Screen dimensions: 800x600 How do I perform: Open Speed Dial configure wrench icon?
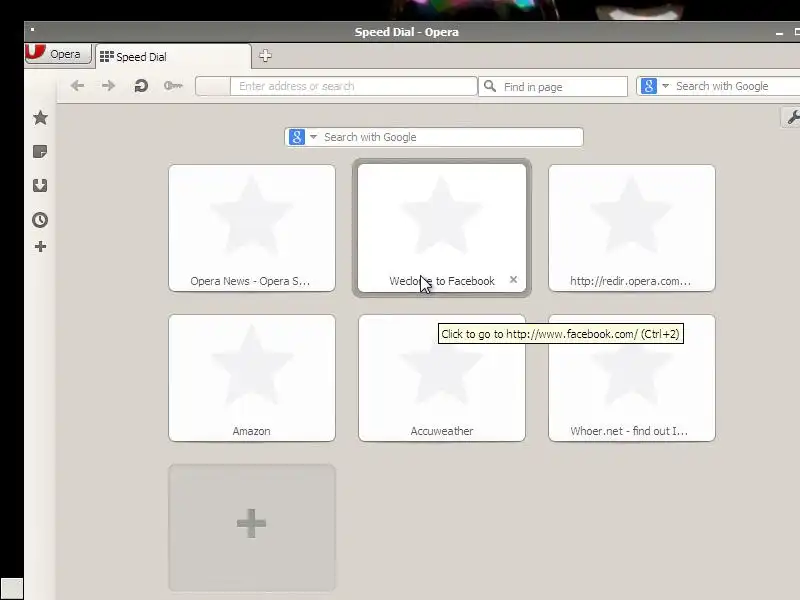(x=792, y=117)
